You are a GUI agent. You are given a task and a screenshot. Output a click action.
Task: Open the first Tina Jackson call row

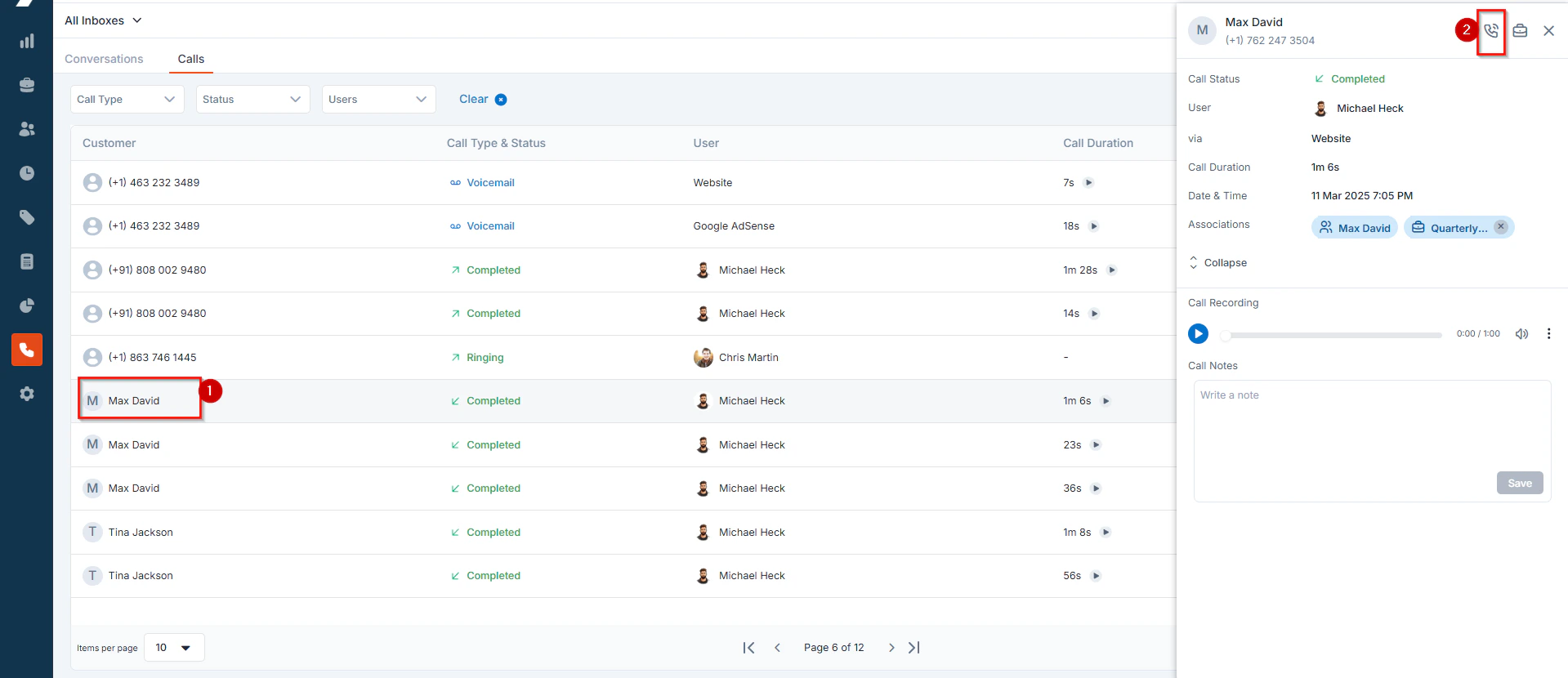623,533
